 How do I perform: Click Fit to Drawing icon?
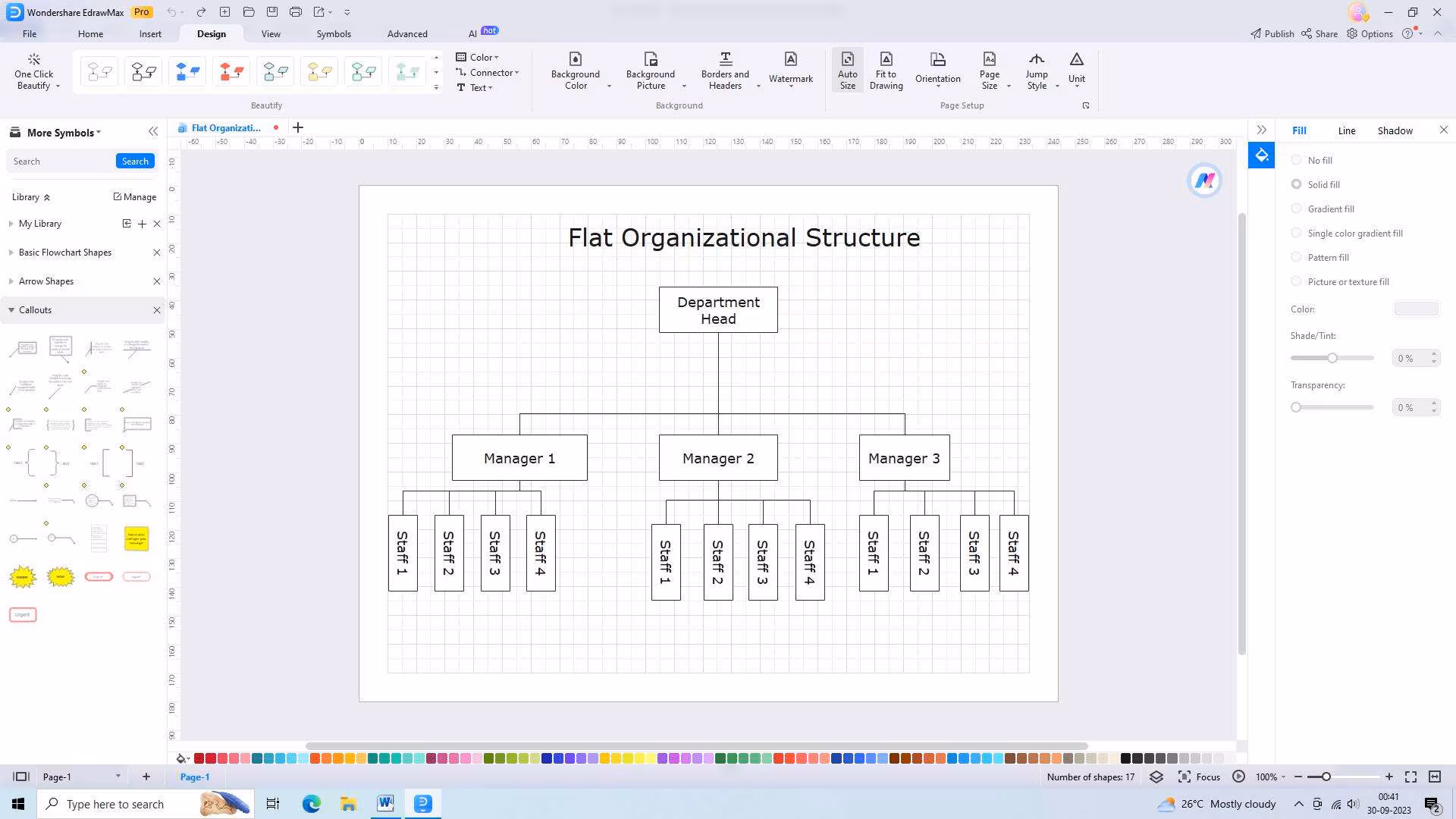(x=886, y=61)
